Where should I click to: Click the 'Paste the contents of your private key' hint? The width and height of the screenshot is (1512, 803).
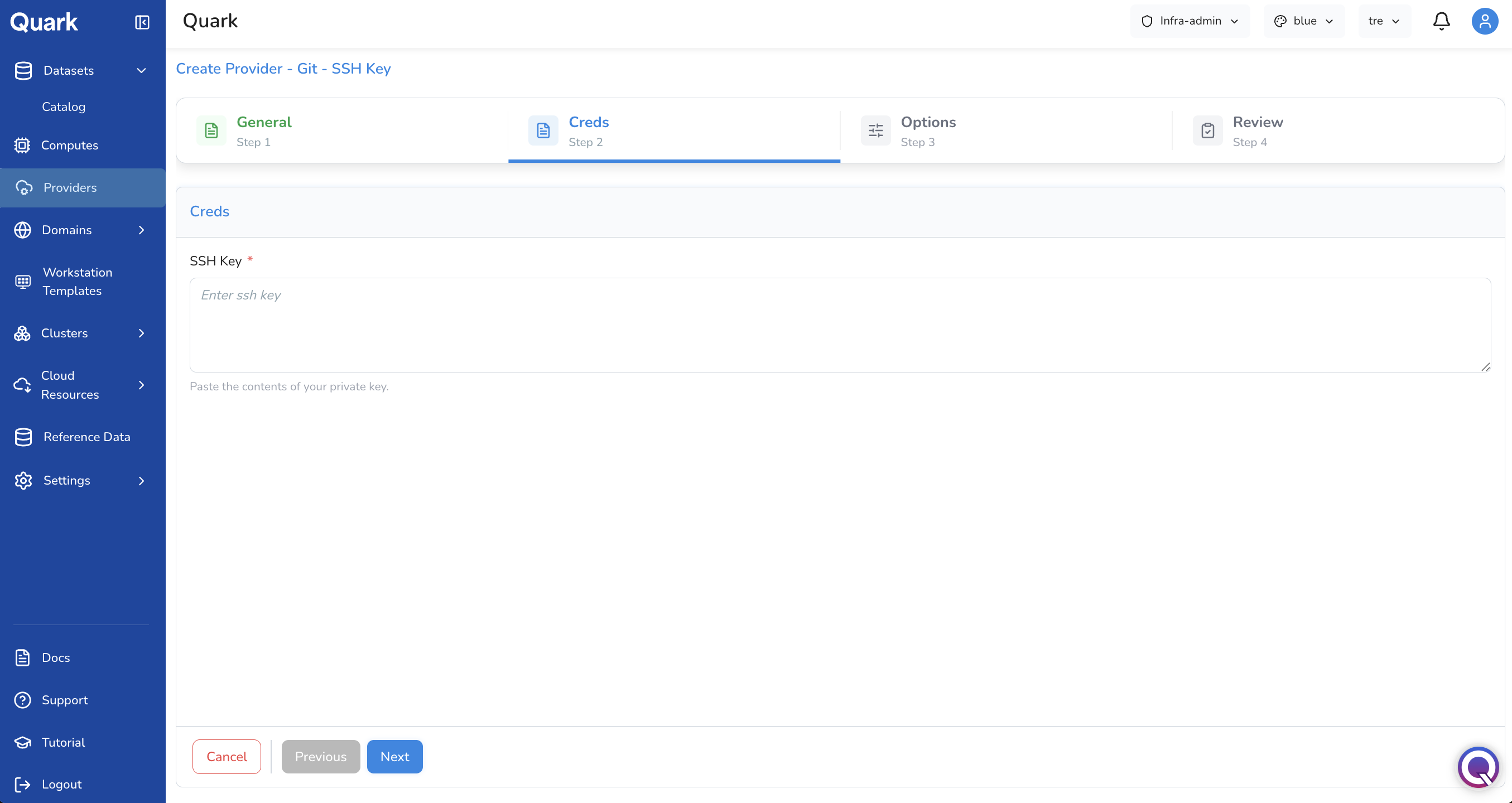tap(289, 386)
